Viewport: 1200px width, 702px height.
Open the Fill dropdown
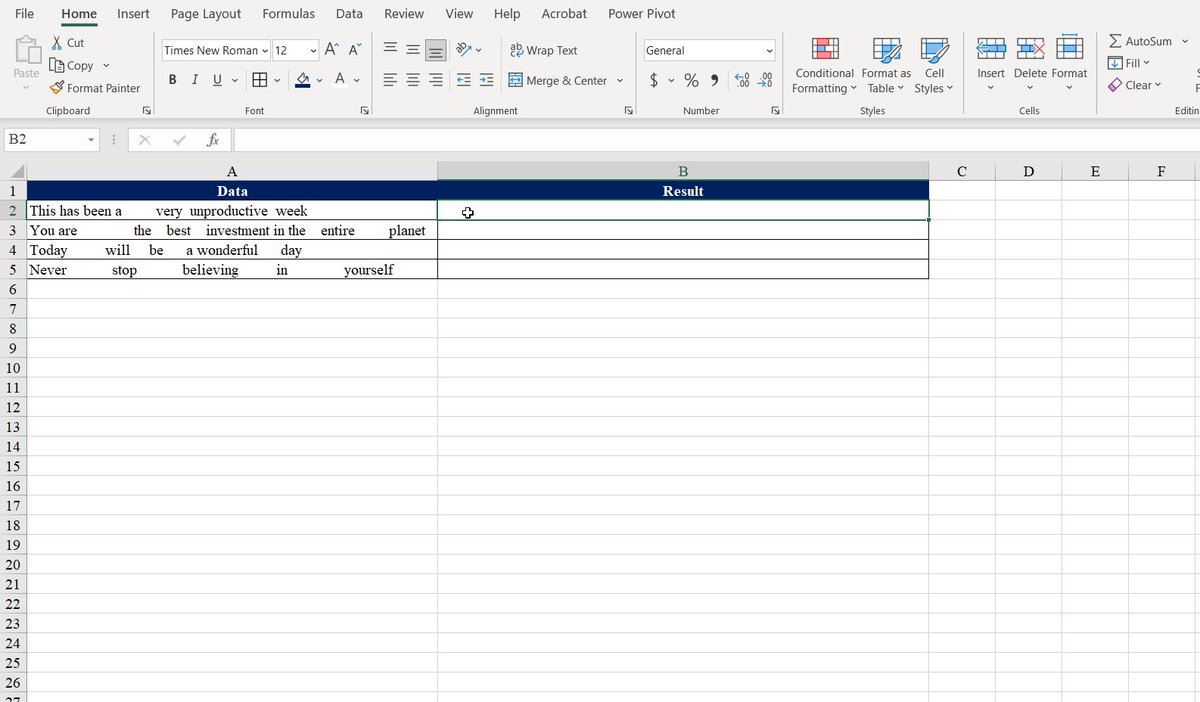click(1129, 63)
